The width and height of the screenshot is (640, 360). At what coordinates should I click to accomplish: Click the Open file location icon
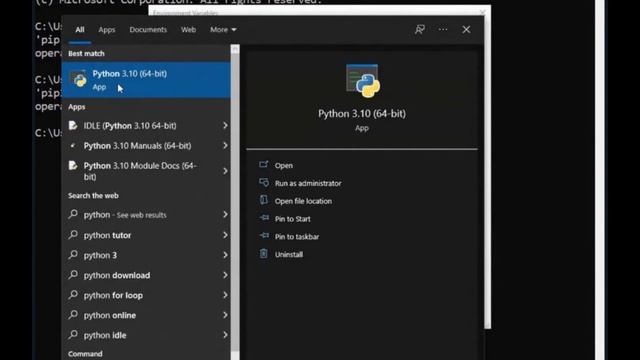(x=264, y=200)
